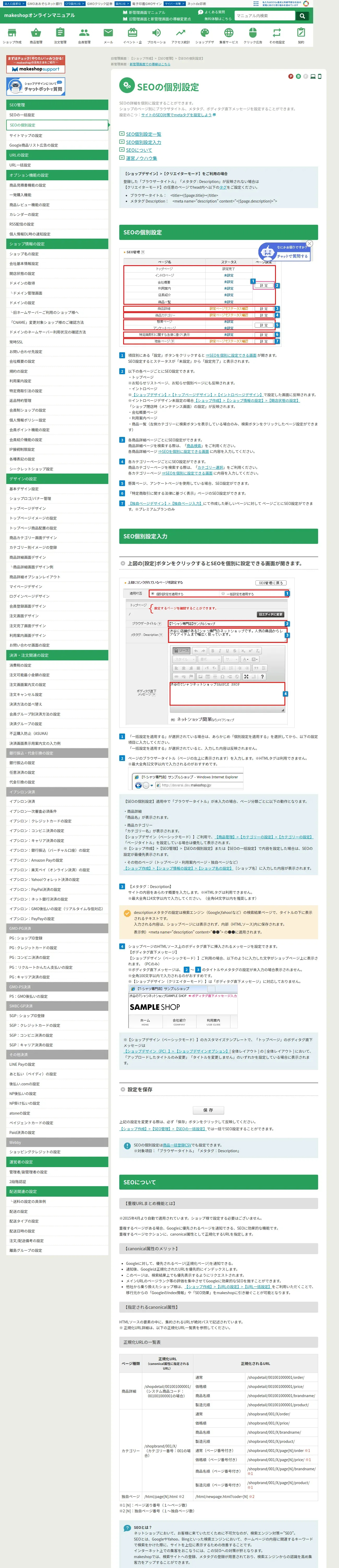Select 配送の設定 in sidebar
The width and height of the screenshot is (339, 1568).
57,1211
